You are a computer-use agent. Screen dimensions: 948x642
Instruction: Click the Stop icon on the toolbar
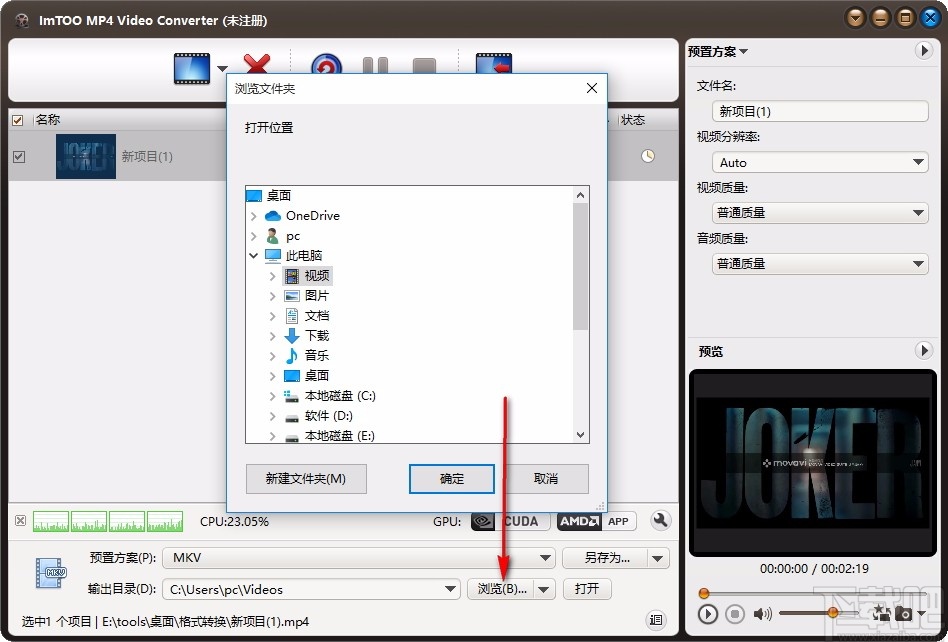(424, 64)
